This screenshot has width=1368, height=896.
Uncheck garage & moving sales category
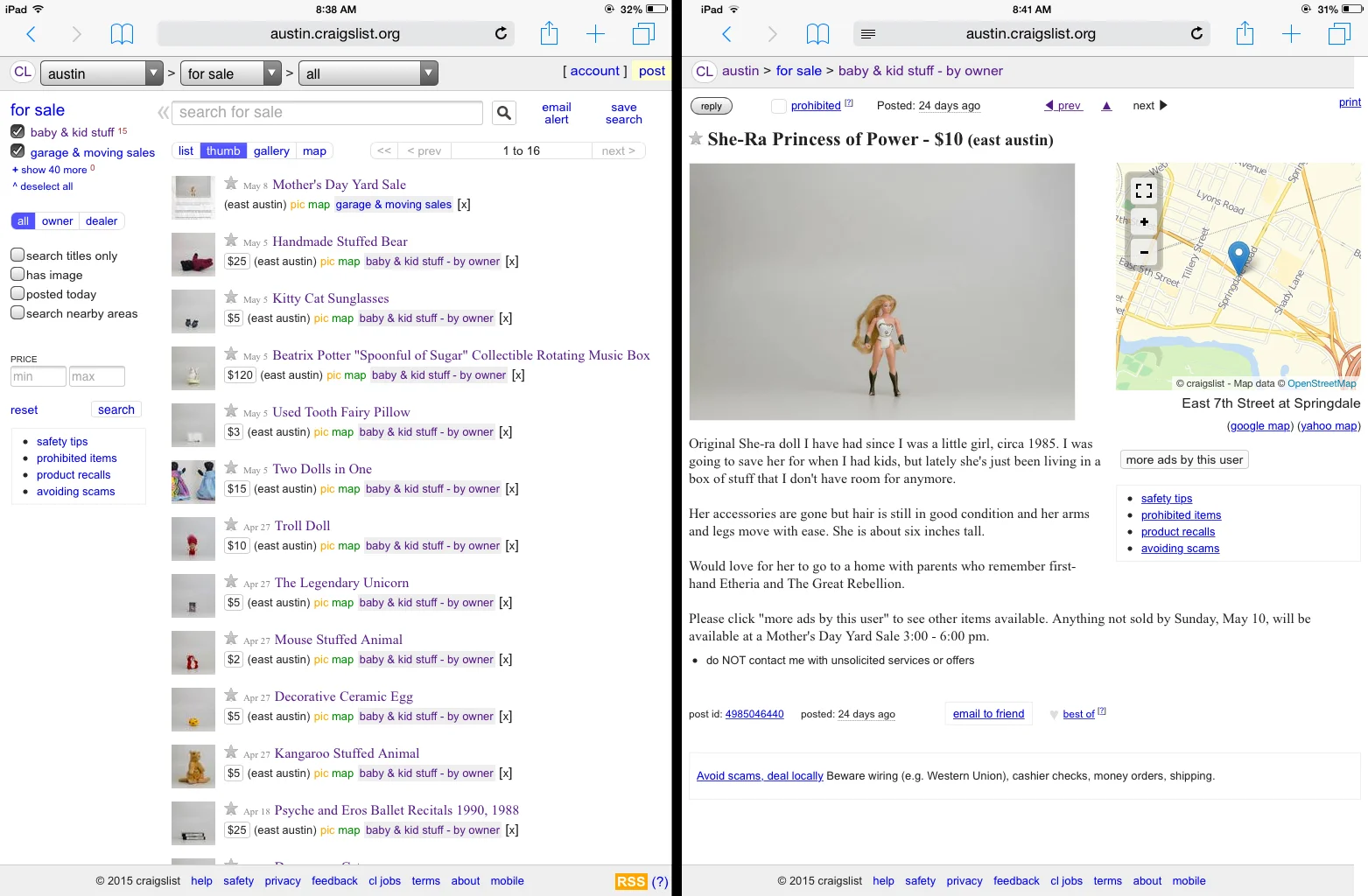(18, 150)
